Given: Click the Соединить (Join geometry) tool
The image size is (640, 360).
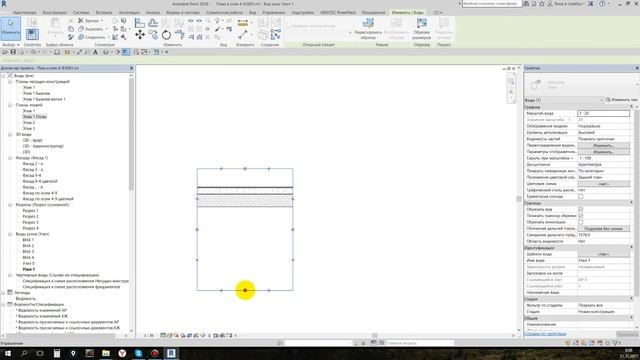Looking at the screenshot, I should [92, 37].
